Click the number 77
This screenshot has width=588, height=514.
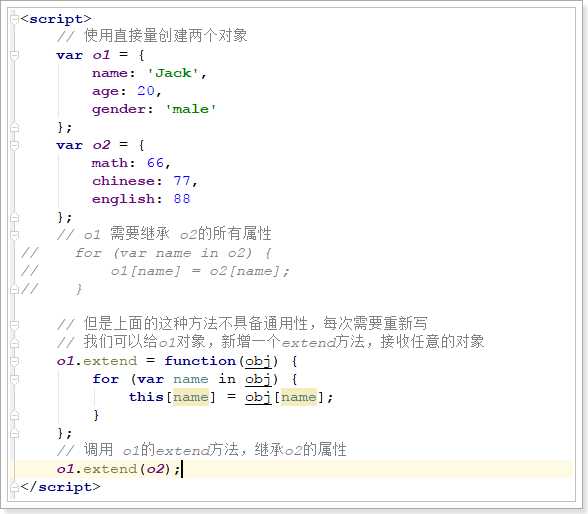182,181
